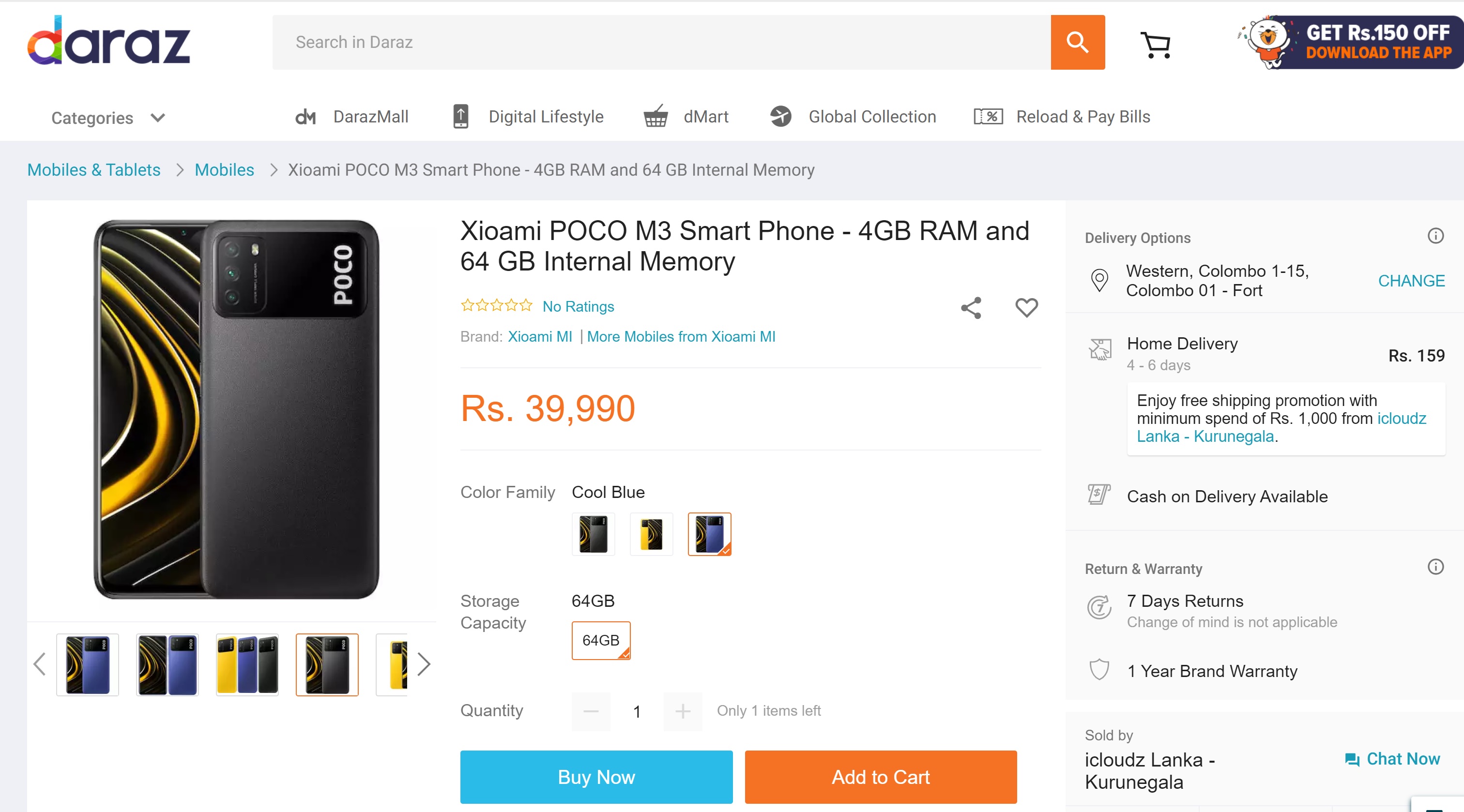This screenshot has width=1464, height=812.
Task: Share this product via share icon
Action: pyautogui.click(x=971, y=307)
